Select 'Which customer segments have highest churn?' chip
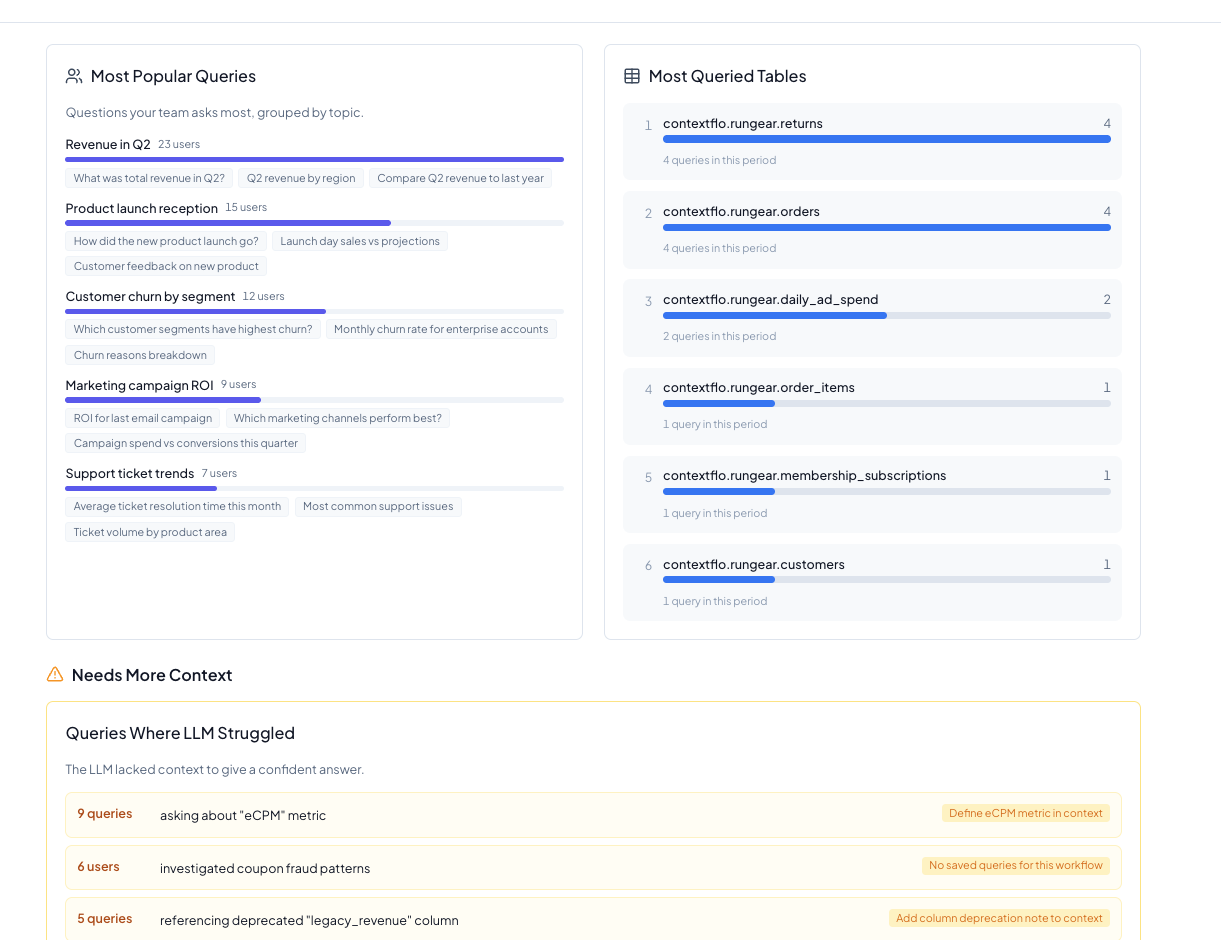 tap(193, 329)
